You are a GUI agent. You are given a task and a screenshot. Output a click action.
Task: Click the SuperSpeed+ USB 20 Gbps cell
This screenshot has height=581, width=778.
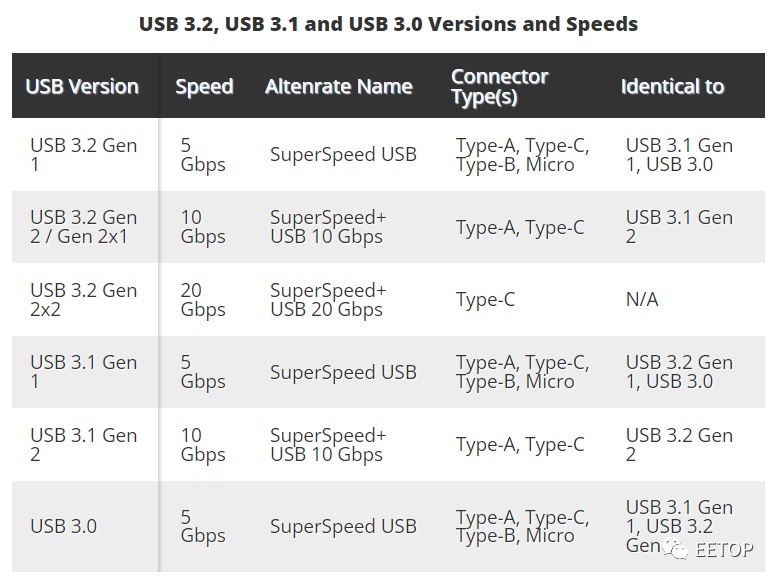click(328, 299)
